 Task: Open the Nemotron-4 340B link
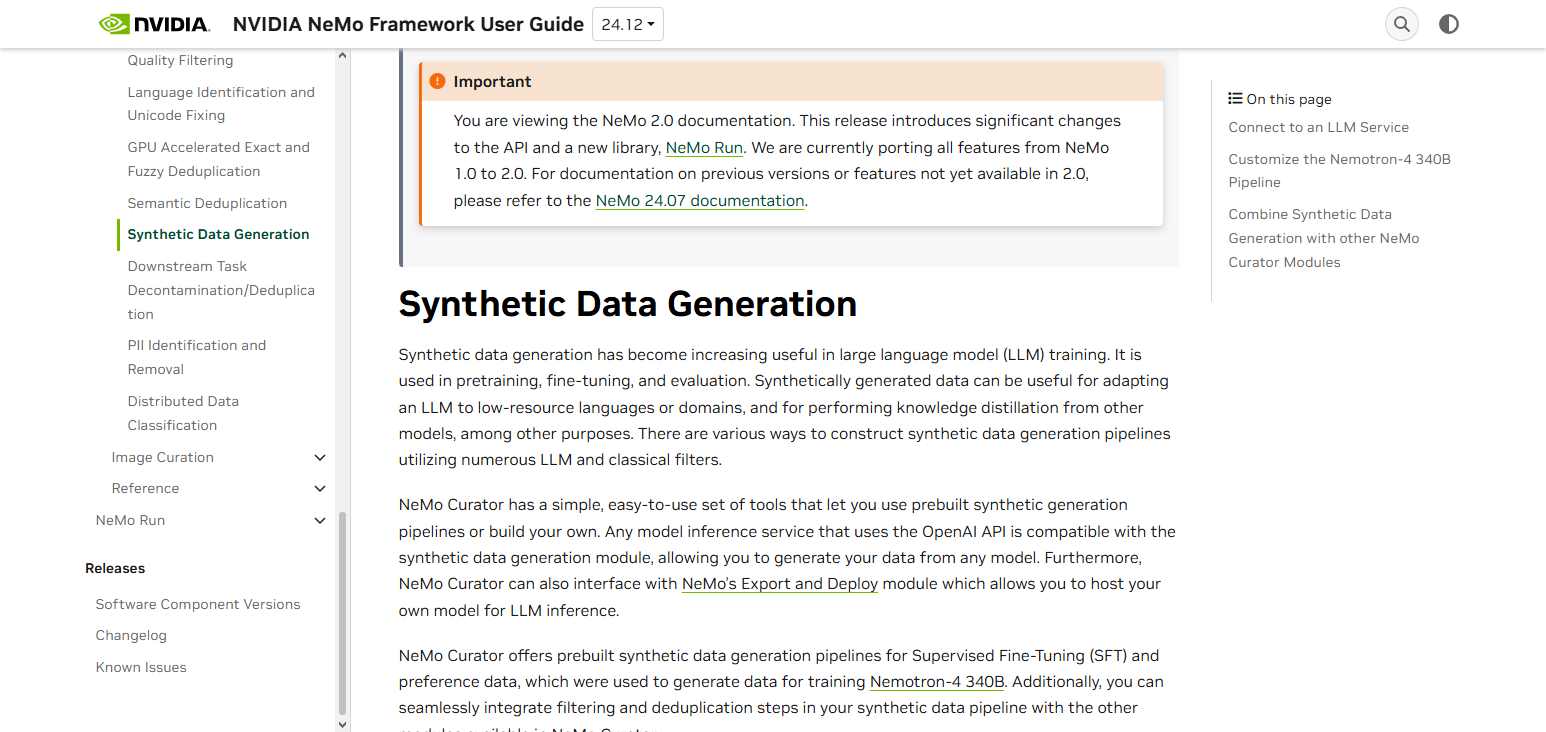click(x=937, y=682)
